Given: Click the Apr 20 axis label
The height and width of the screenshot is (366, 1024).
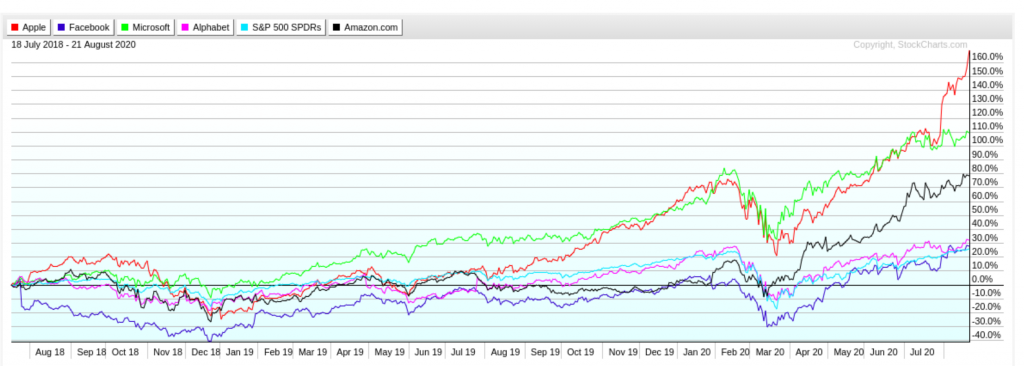Looking at the screenshot, I should pyautogui.click(x=810, y=352).
